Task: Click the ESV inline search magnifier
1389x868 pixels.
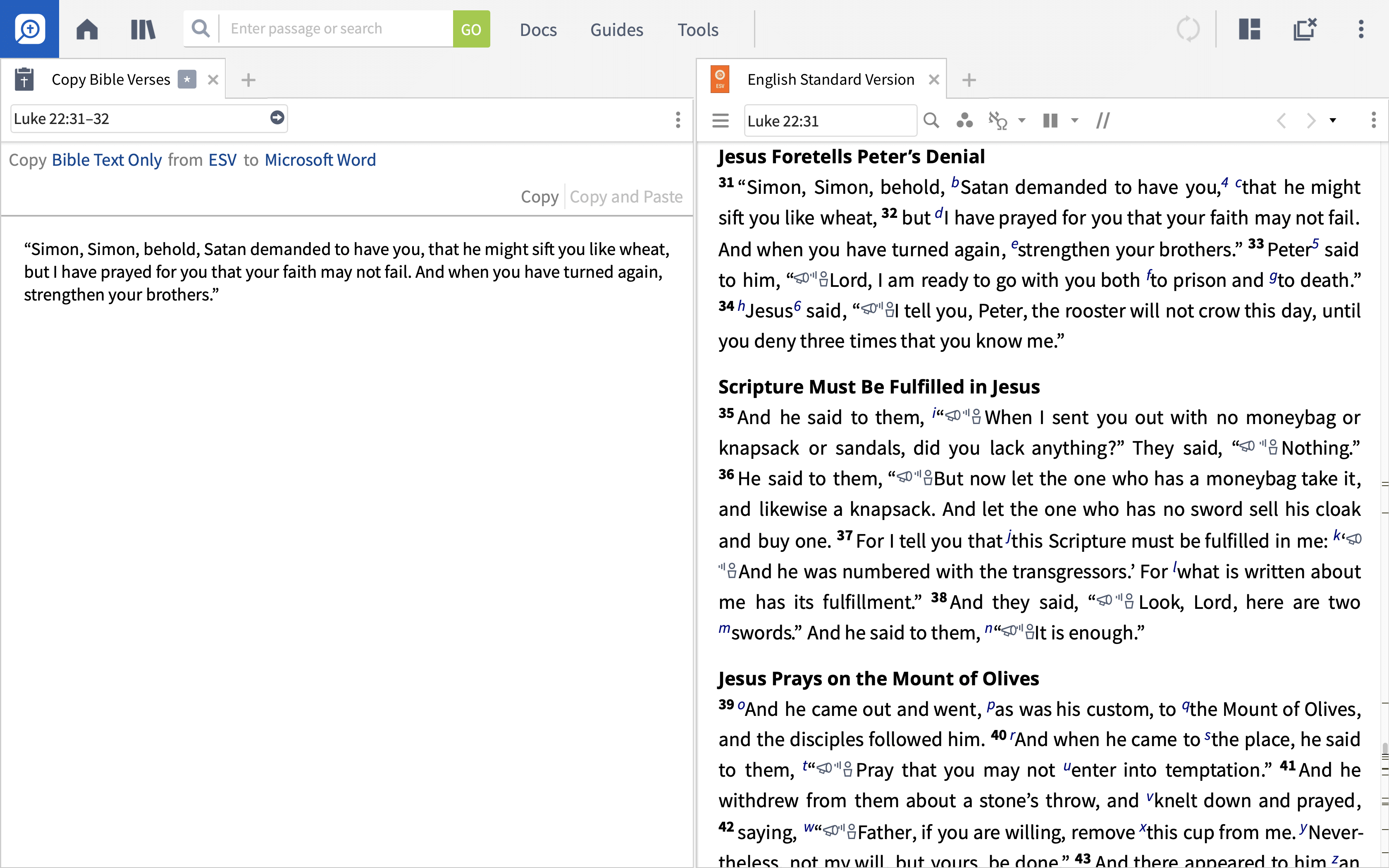Action: pos(931,121)
